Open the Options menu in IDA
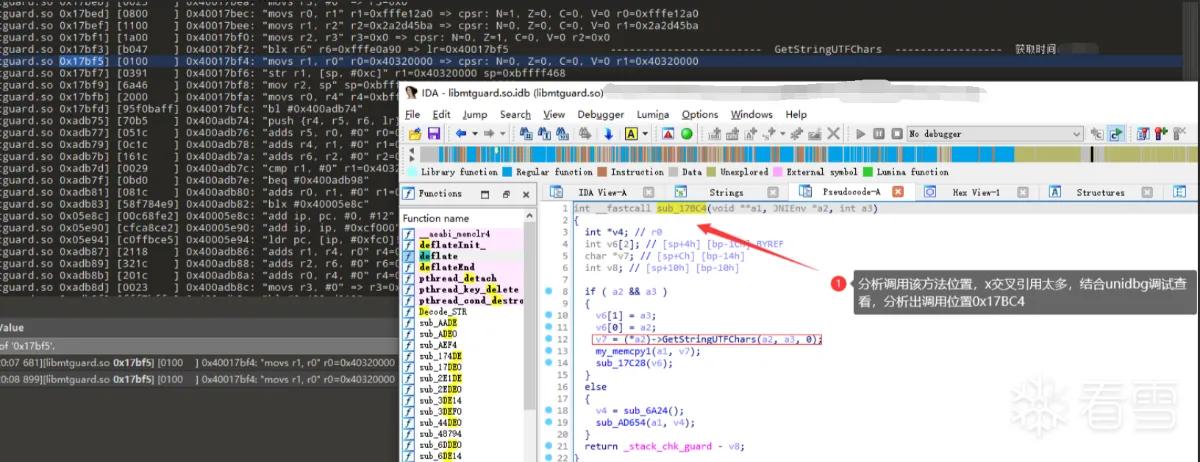The height and width of the screenshot is (462, 1200). [700, 115]
